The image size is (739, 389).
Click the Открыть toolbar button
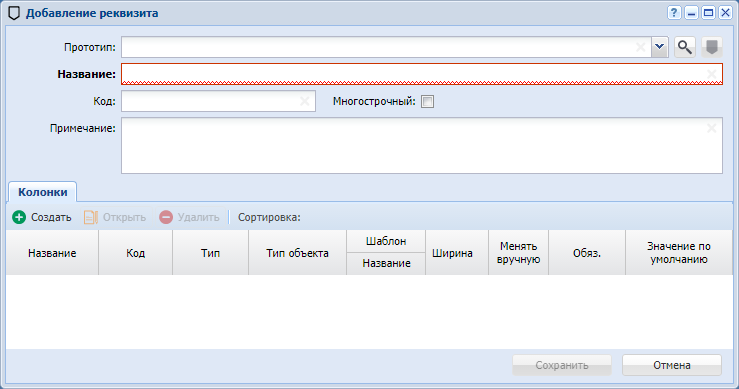tap(115, 217)
